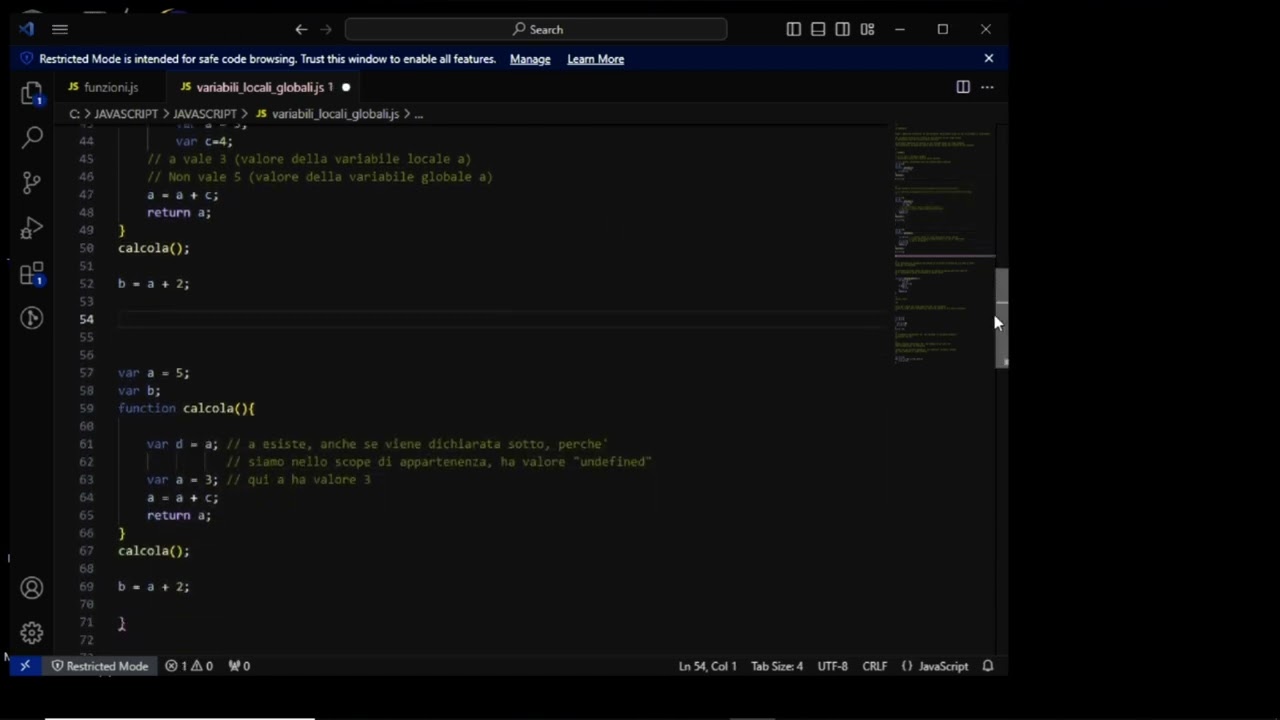Image resolution: width=1280 pixels, height=720 pixels.
Task: Click 'b = a + 2;' on line 69
Action: (153, 587)
